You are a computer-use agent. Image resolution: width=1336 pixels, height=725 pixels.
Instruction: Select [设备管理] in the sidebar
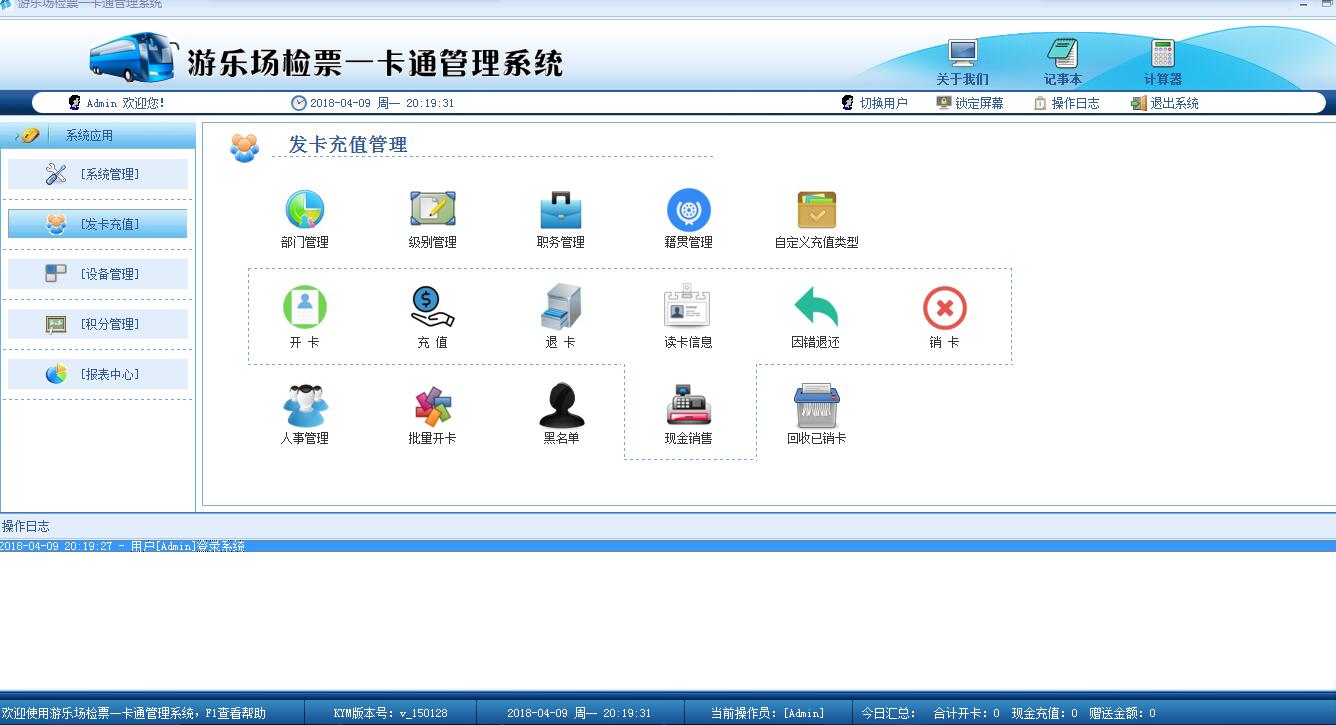[98, 274]
